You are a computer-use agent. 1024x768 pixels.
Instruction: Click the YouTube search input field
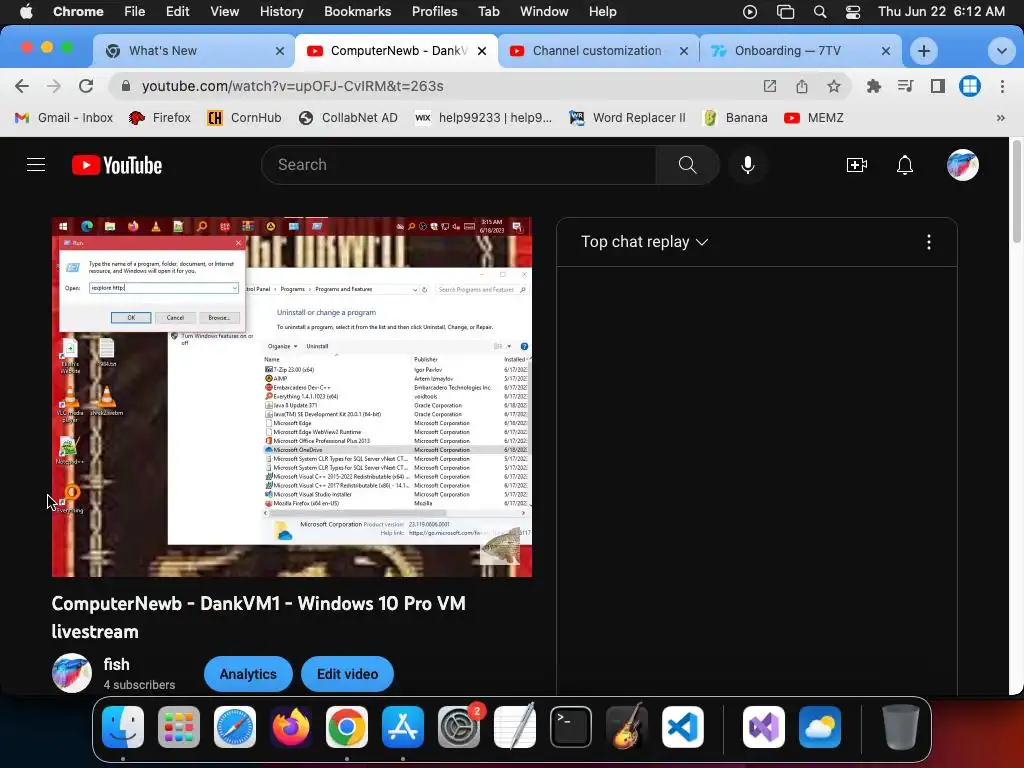[459, 165]
